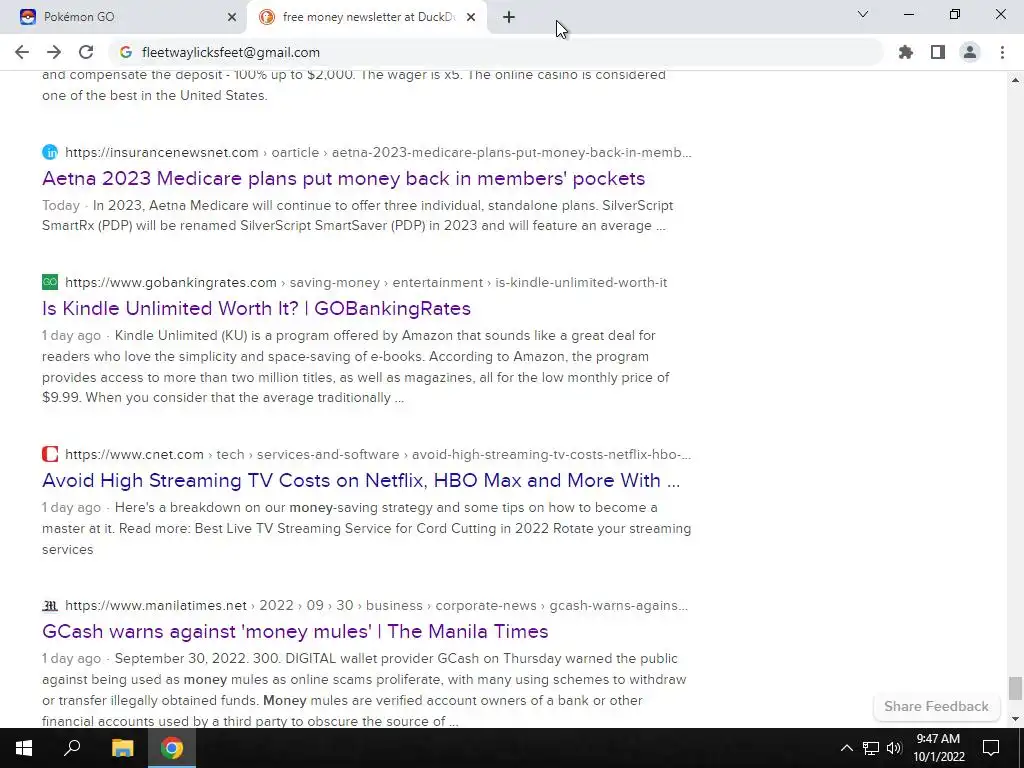
Task: Open the Chrome profile avatar
Action: click(x=970, y=52)
